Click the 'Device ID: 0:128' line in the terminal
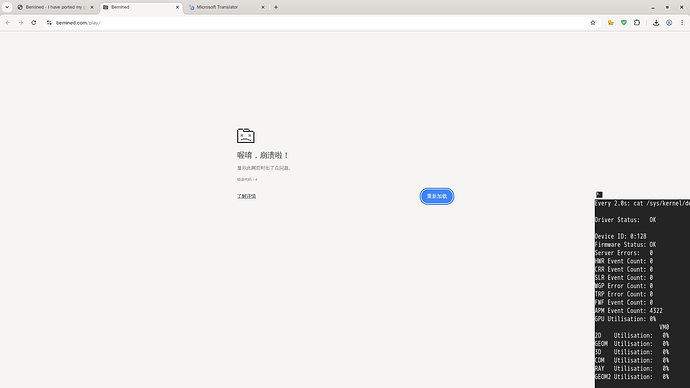The image size is (690, 388). click(x=620, y=236)
